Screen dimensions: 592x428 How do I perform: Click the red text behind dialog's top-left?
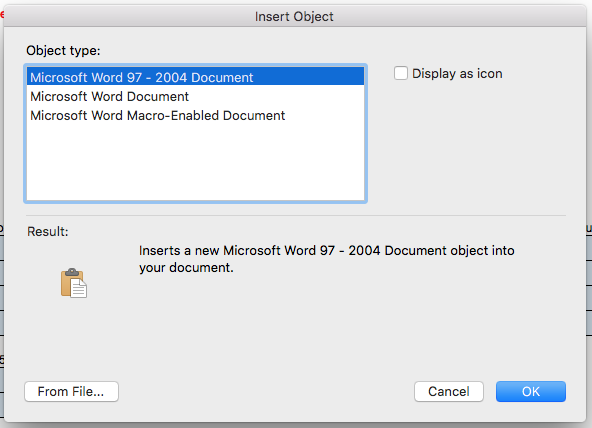click(2, 15)
